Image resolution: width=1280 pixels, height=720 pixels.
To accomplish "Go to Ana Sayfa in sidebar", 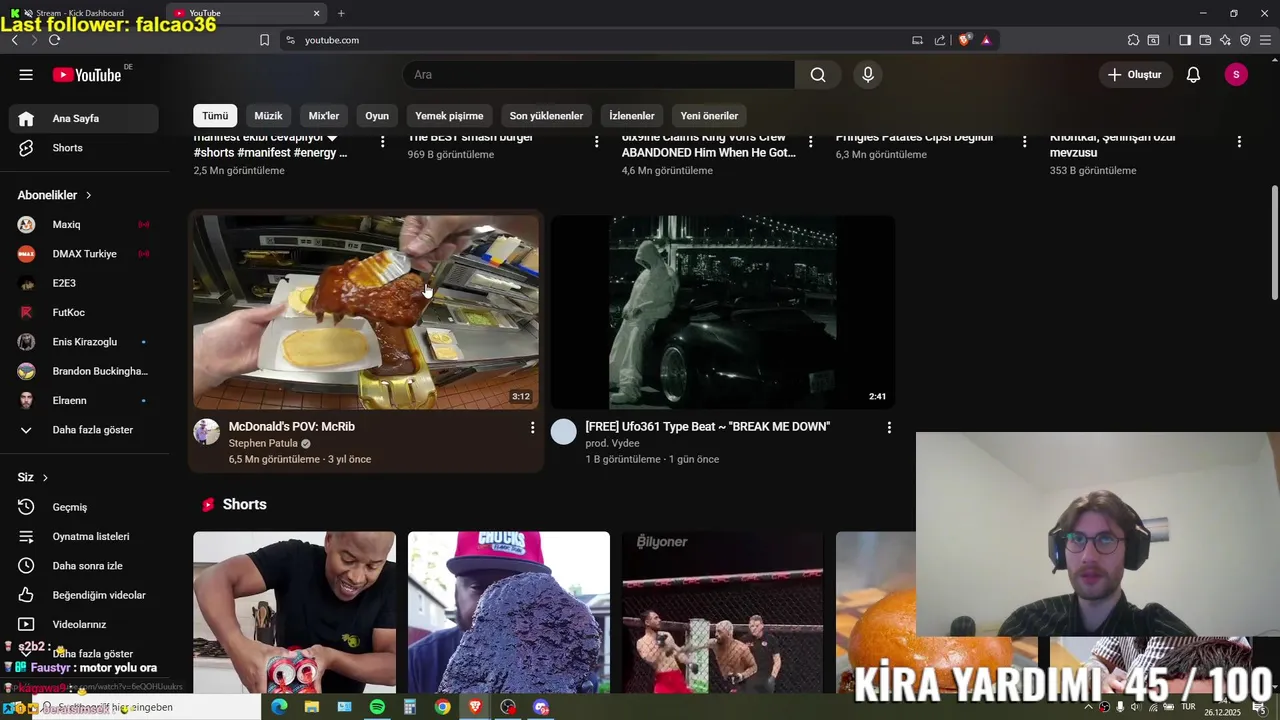I will [84, 118].
